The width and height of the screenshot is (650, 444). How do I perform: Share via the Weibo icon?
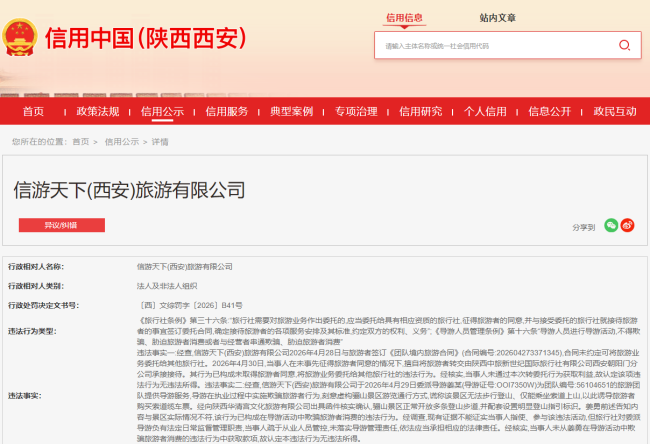point(628,225)
